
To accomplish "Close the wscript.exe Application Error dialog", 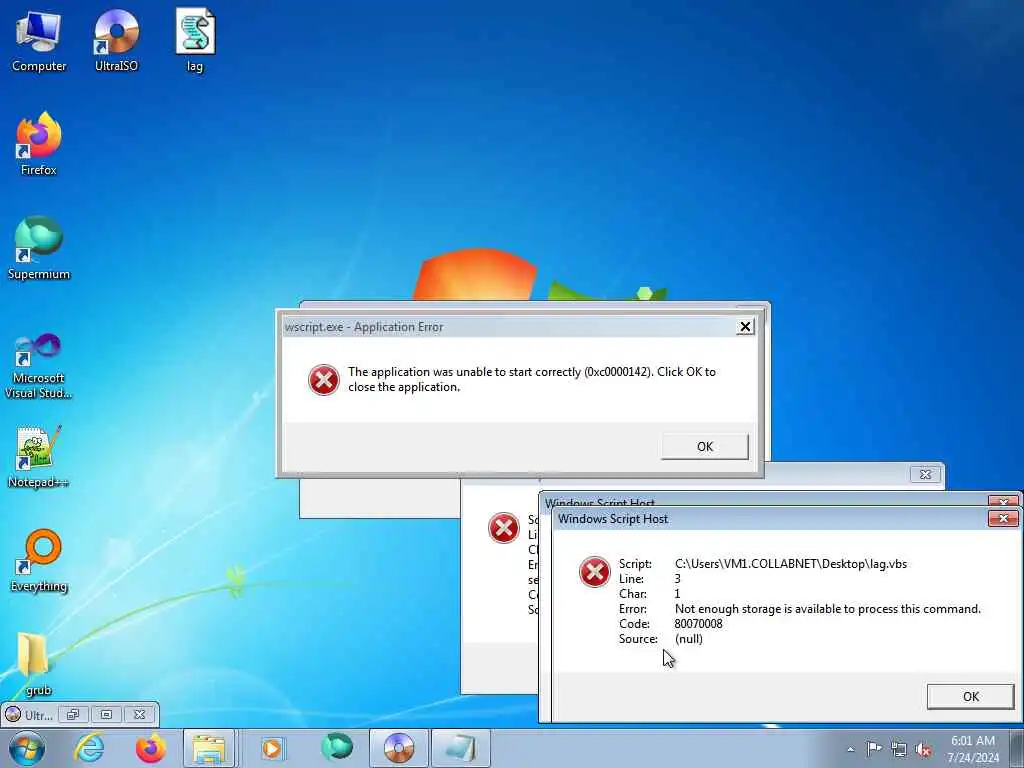I will click(744, 327).
